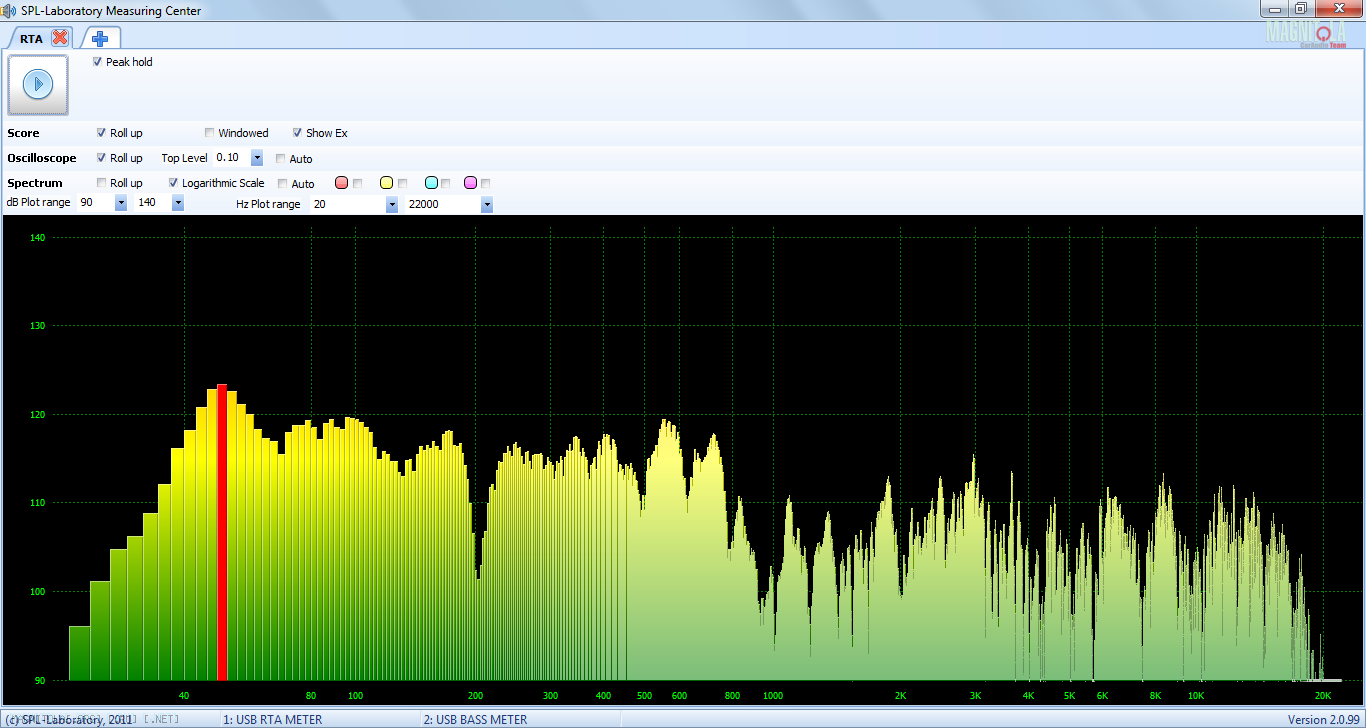The width and height of the screenshot is (1366, 728).
Task: Enable the Windowed checkbox in Score row
Action: click(x=210, y=133)
